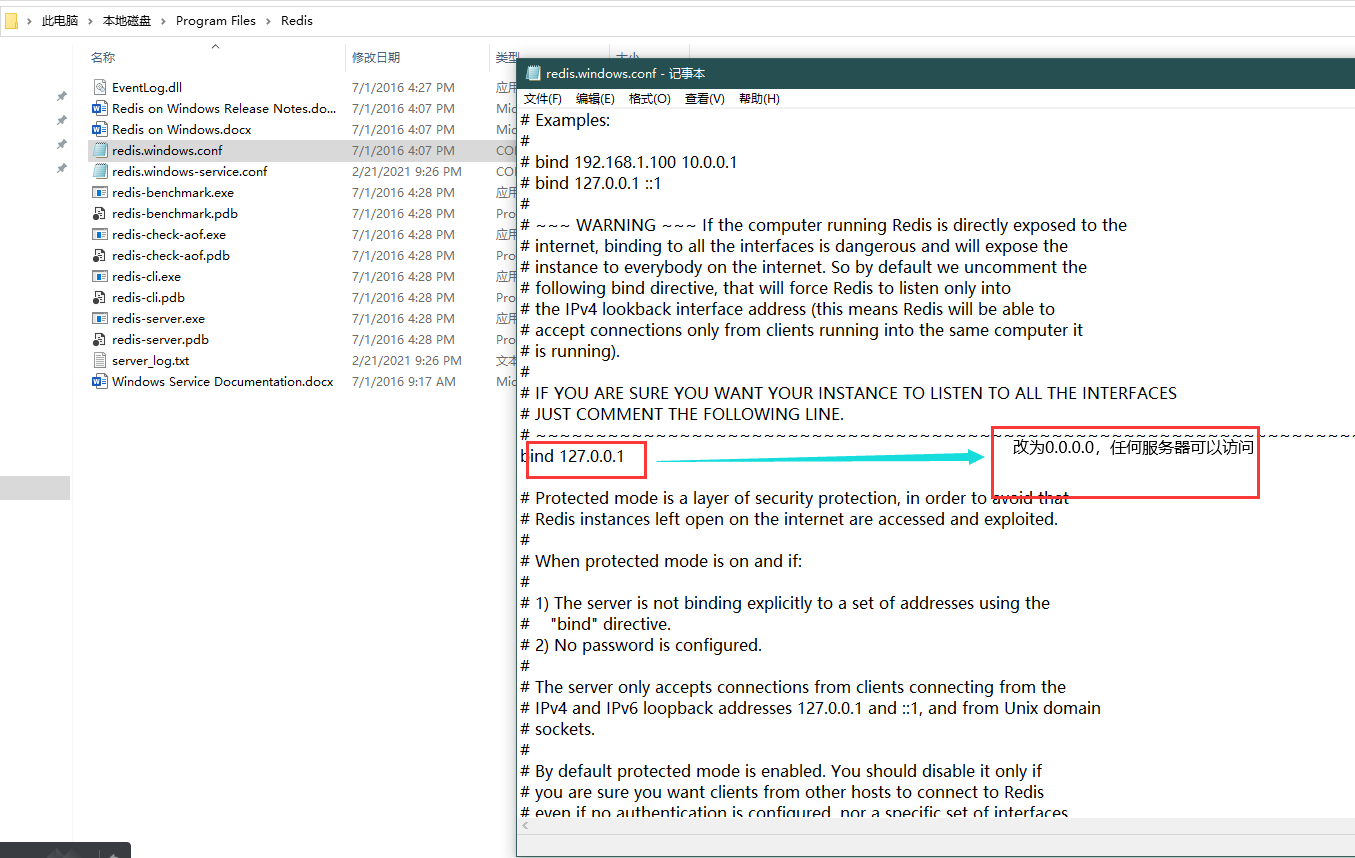Open the 查看(V) menu in Notepad
This screenshot has height=858, width=1355.
pyautogui.click(x=704, y=98)
